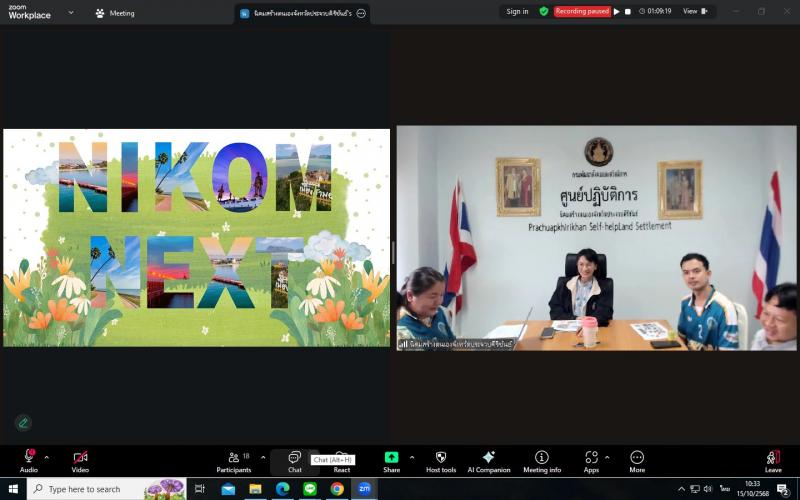Image resolution: width=800 pixels, height=500 pixels.
Task: Expand share options arrow beside Share
Action: [x=412, y=457]
